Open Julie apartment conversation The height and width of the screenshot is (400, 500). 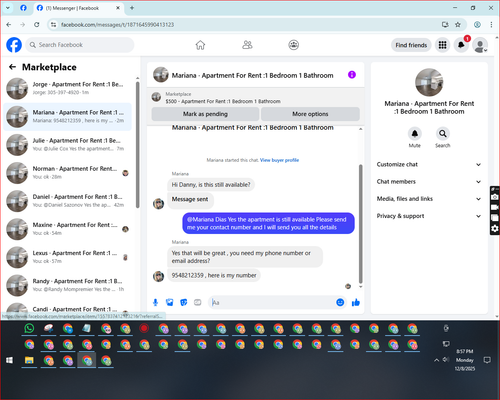pos(68,145)
